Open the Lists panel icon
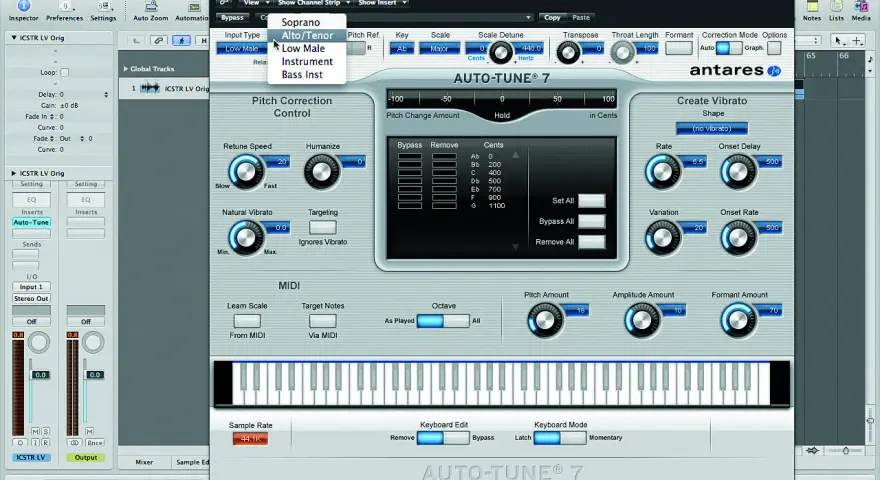 pyautogui.click(x=836, y=6)
